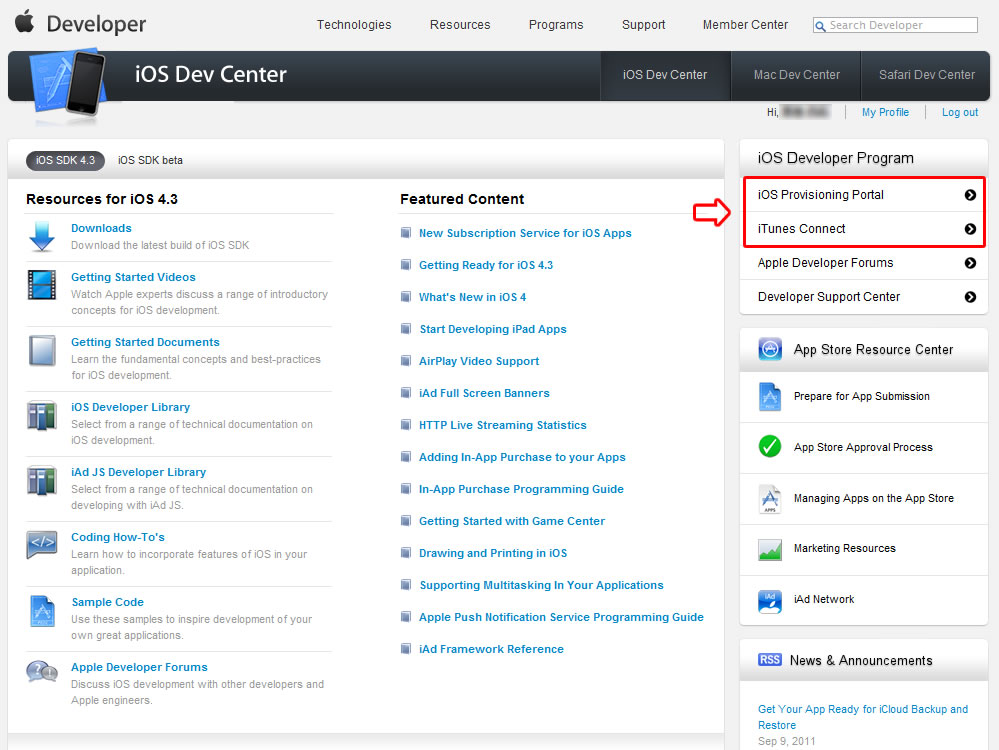Click the News & Announcements heading
Screen dimensions: 999x750
[861, 660]
